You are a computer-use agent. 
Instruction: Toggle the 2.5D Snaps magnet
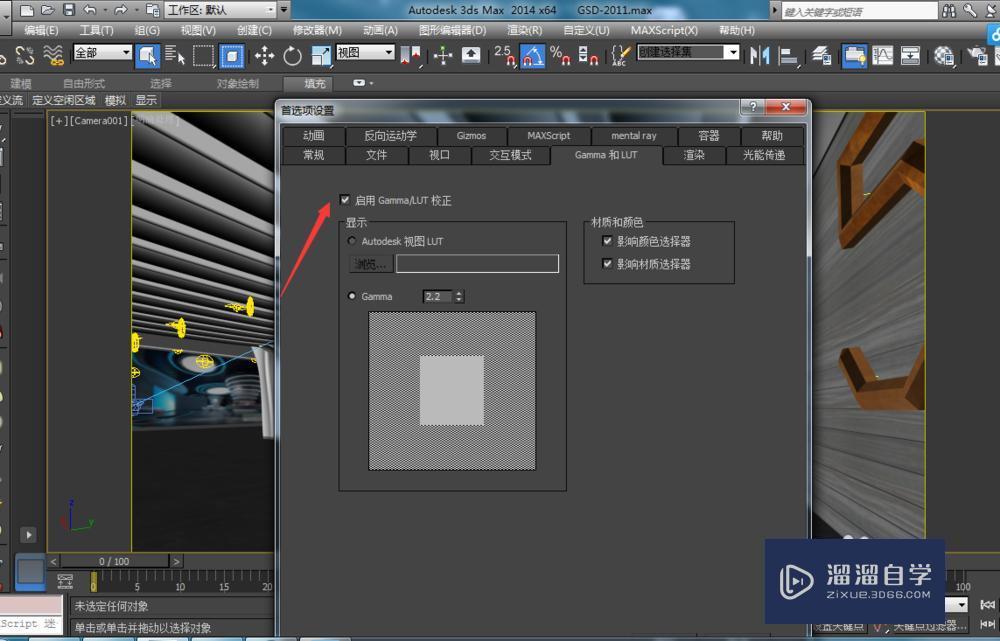coord(504,55)
